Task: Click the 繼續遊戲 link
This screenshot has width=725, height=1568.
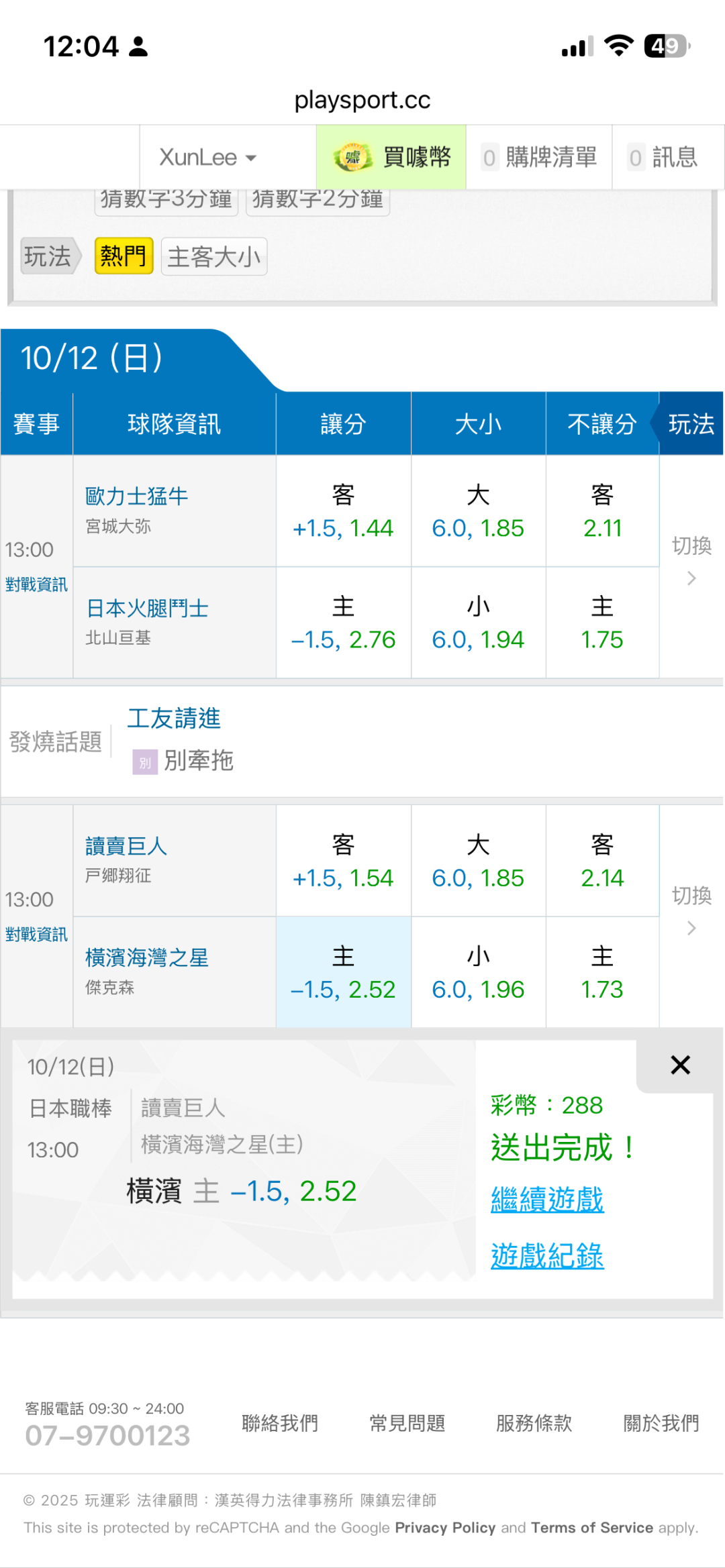Action: [x=547, y=1200]
